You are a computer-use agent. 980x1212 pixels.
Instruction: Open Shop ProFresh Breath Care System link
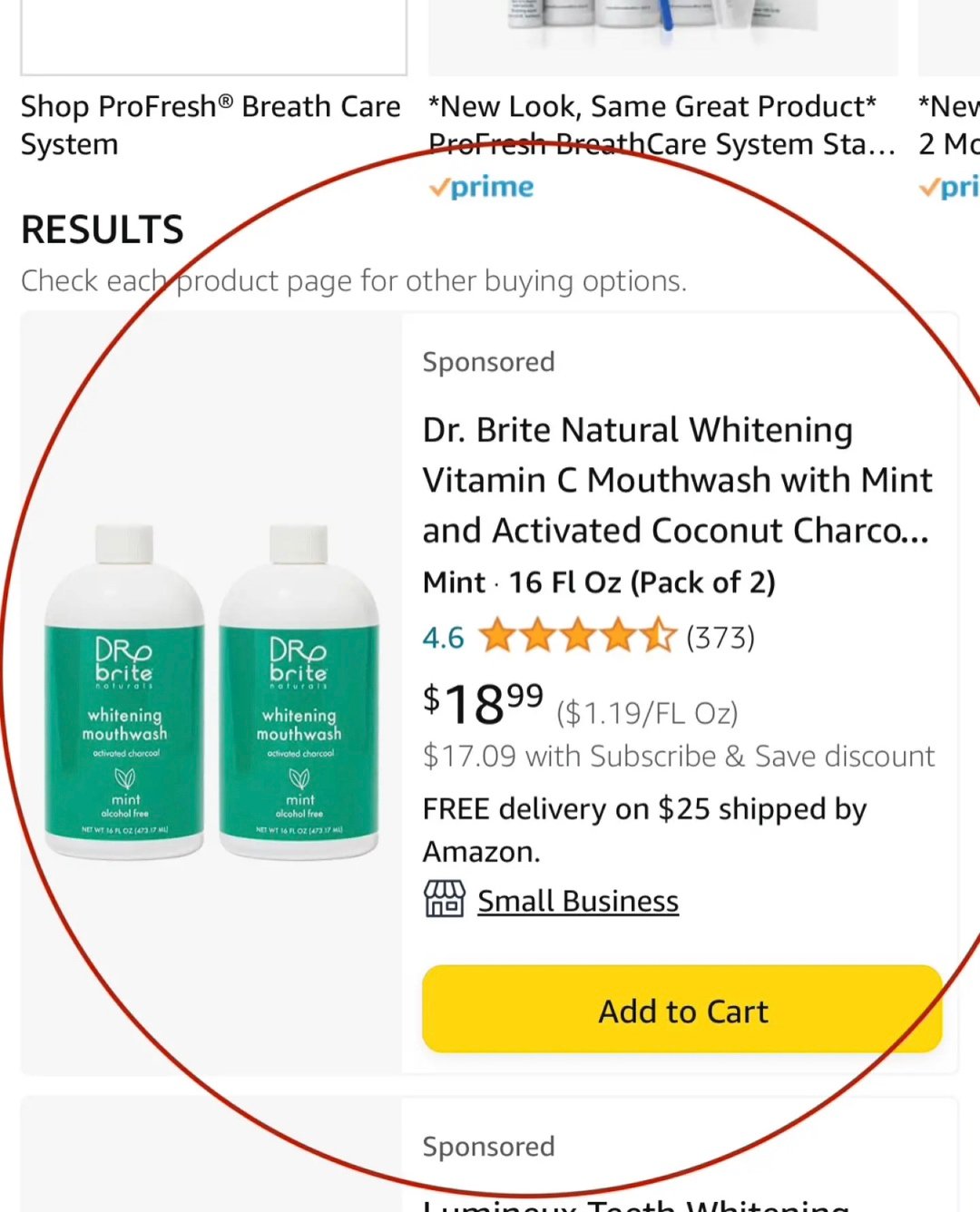point(211,125)
